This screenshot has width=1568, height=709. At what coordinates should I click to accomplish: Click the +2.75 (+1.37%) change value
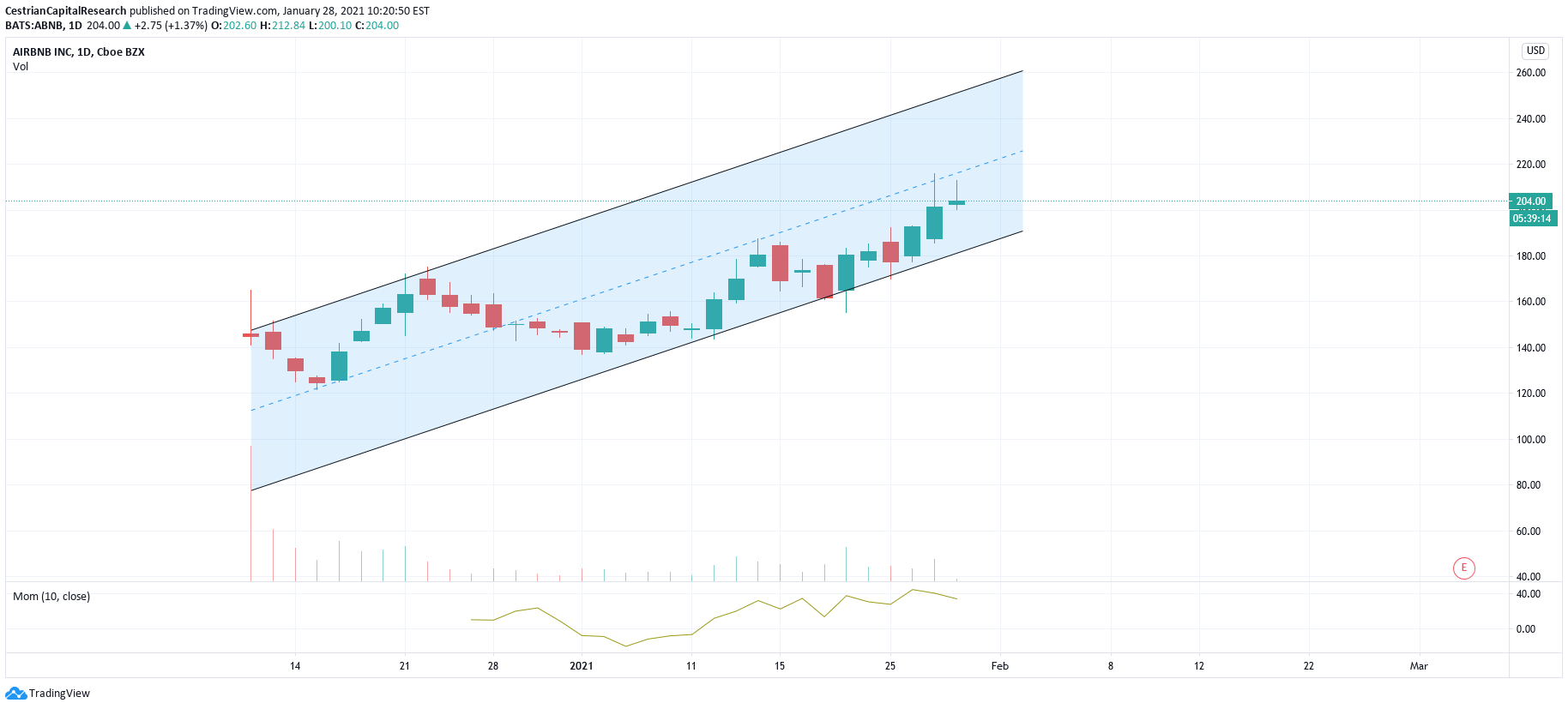(171, 26)
